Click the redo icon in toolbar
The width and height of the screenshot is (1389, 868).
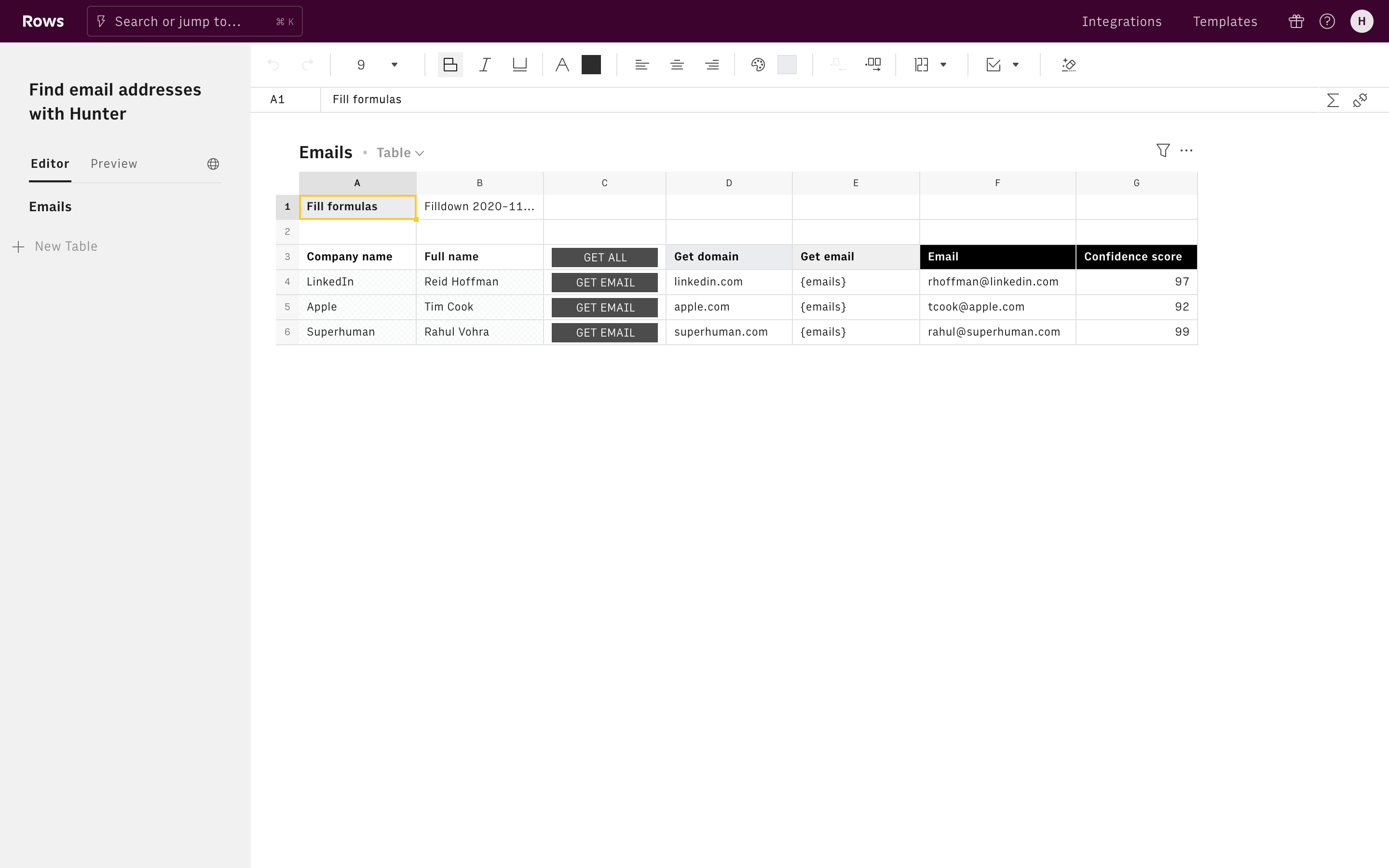click(x=308, y=64)
